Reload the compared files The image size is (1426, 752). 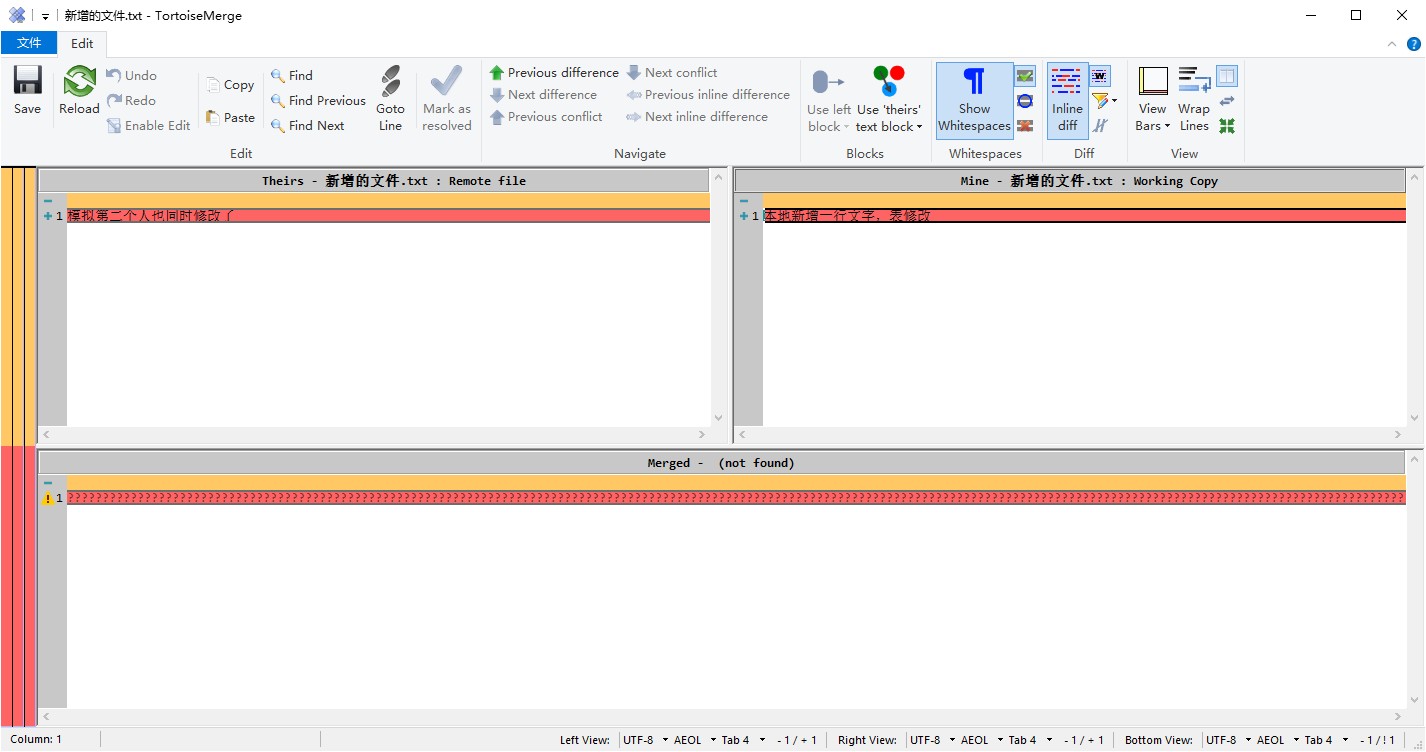click(x=79, y=90)
